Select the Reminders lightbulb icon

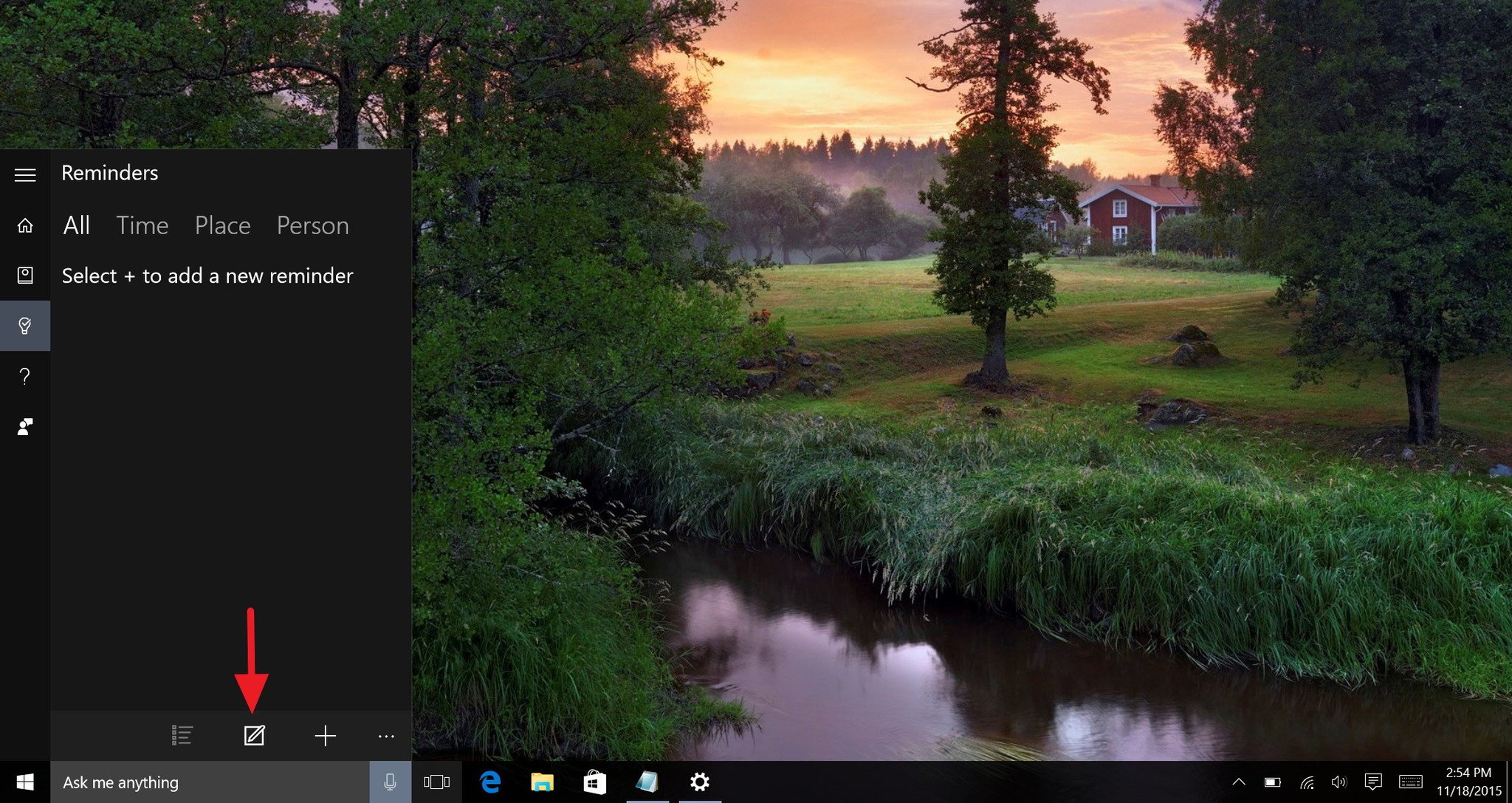pyautogui.click(x=25, y=326)
